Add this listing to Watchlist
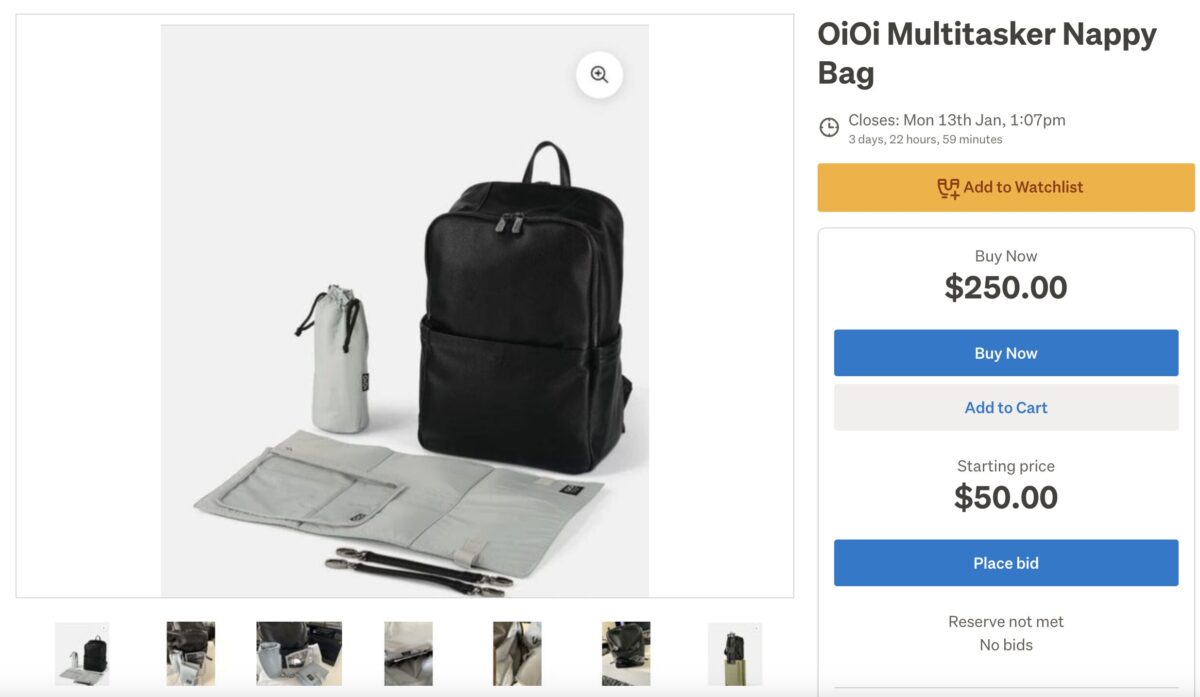Image resolution: width=1200 pixels, height=697 pixels. [x=1006, y=188]
